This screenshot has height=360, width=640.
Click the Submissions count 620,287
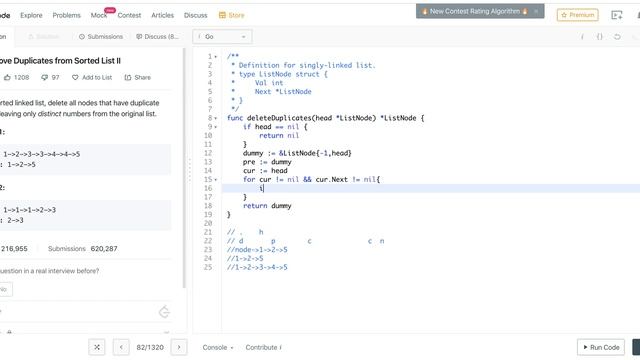click(104, 249)
